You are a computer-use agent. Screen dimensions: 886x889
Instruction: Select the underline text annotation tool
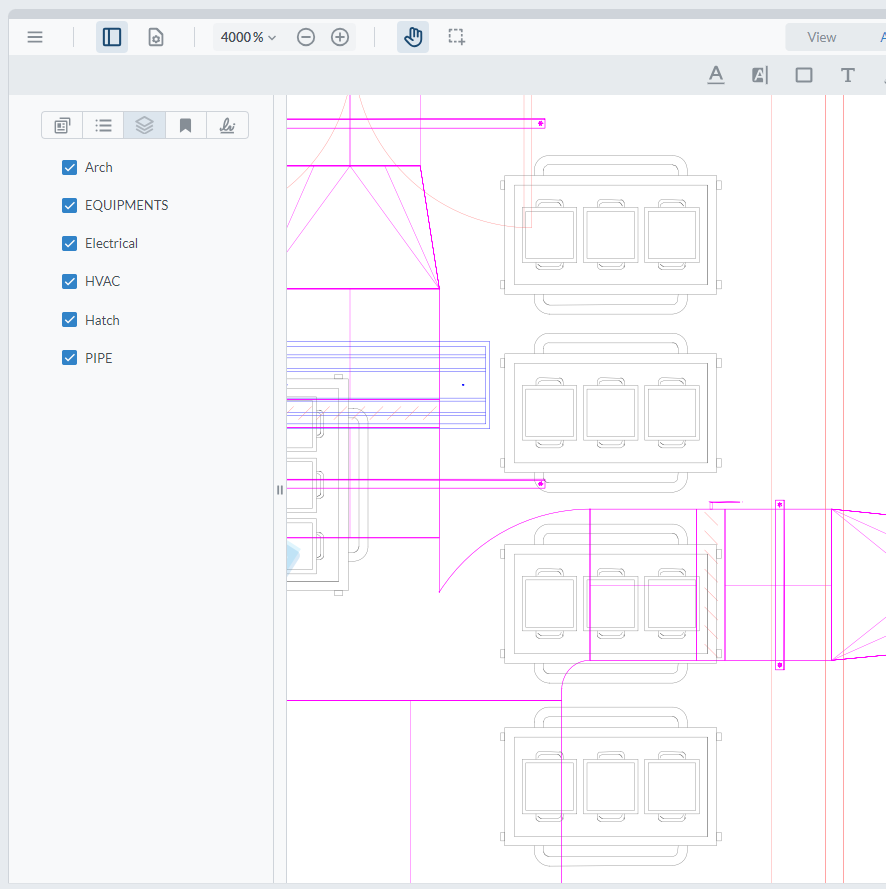tap(716, 75)
